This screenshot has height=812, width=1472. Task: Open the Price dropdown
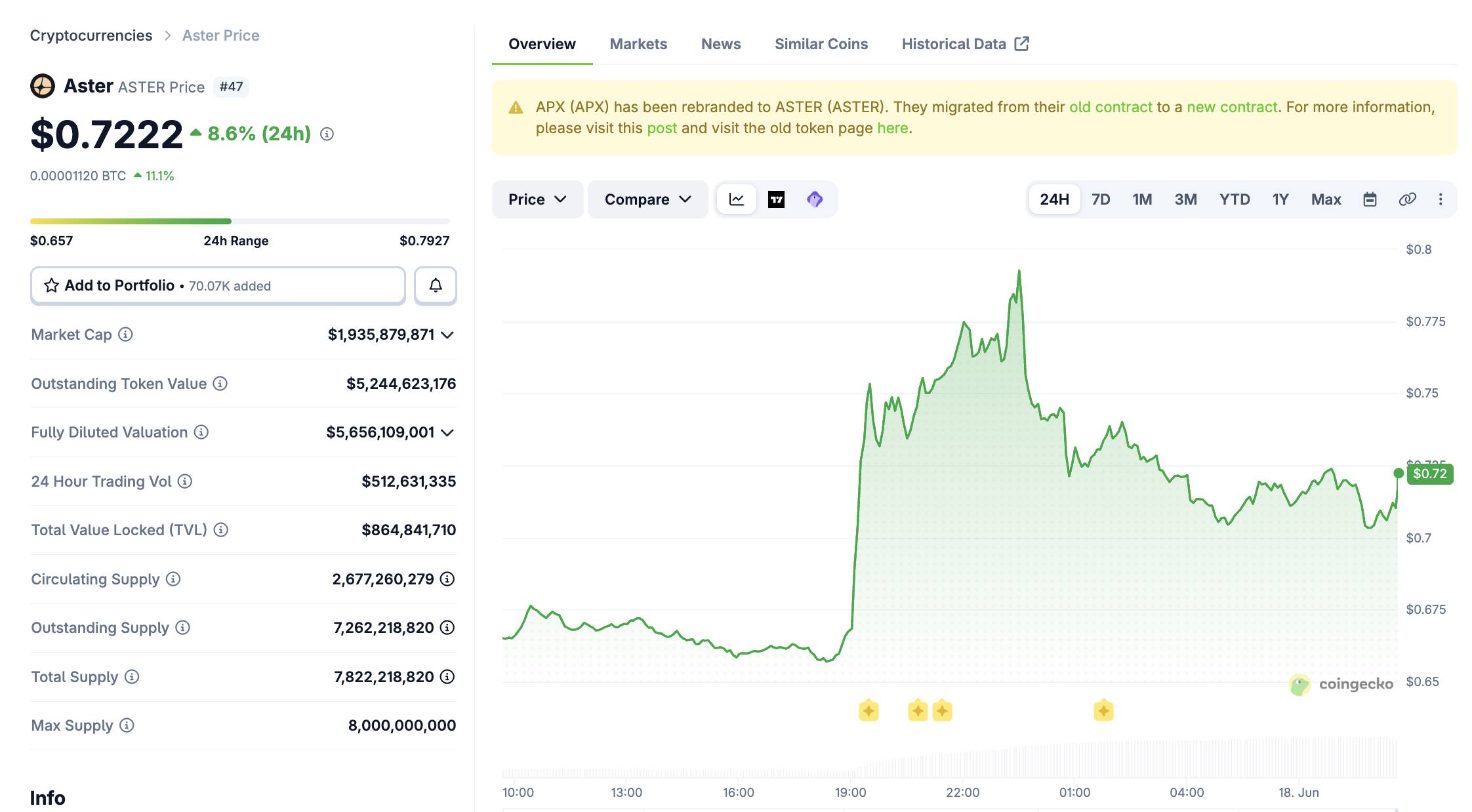(537, 199)
